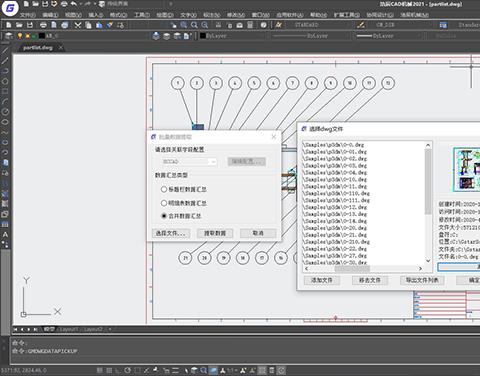Toggle Grid display in status bar
The width and height of the screenshot is (480, 376).
pyautogui.click(x=109, y=370)
